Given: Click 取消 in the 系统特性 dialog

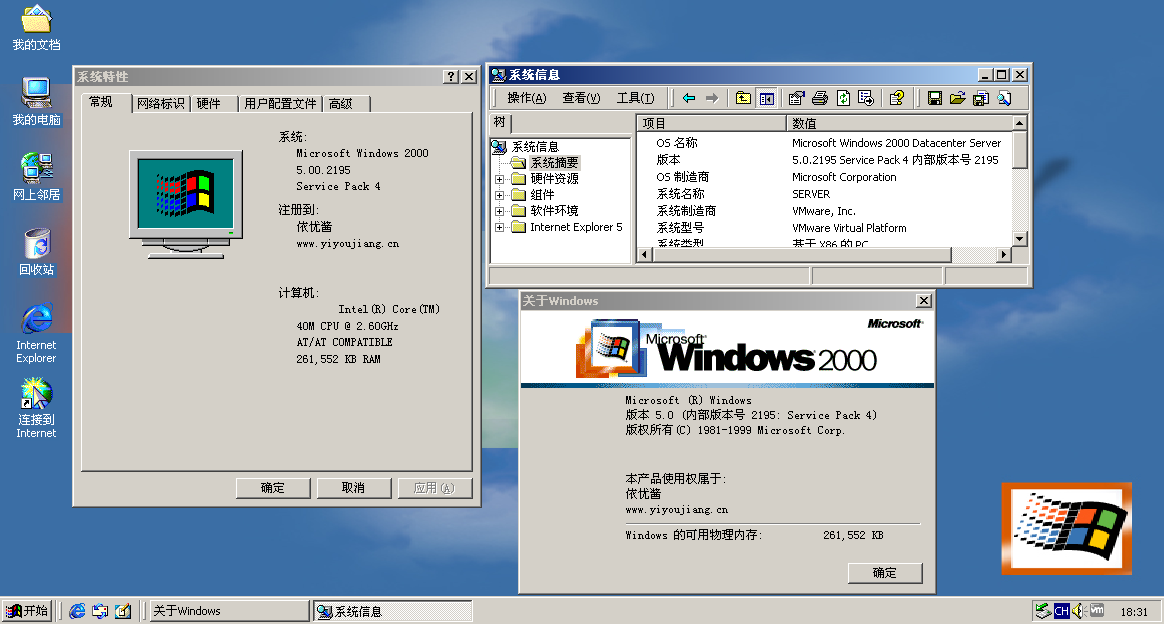Looking at the screenshot, I should [353, 488].
